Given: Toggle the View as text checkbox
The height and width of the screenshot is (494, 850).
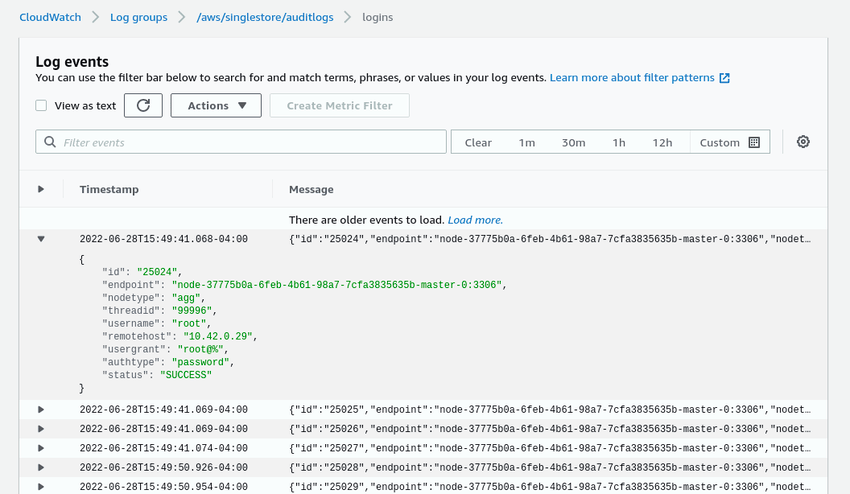Looking at the screenshot, I should pos(41,106).
